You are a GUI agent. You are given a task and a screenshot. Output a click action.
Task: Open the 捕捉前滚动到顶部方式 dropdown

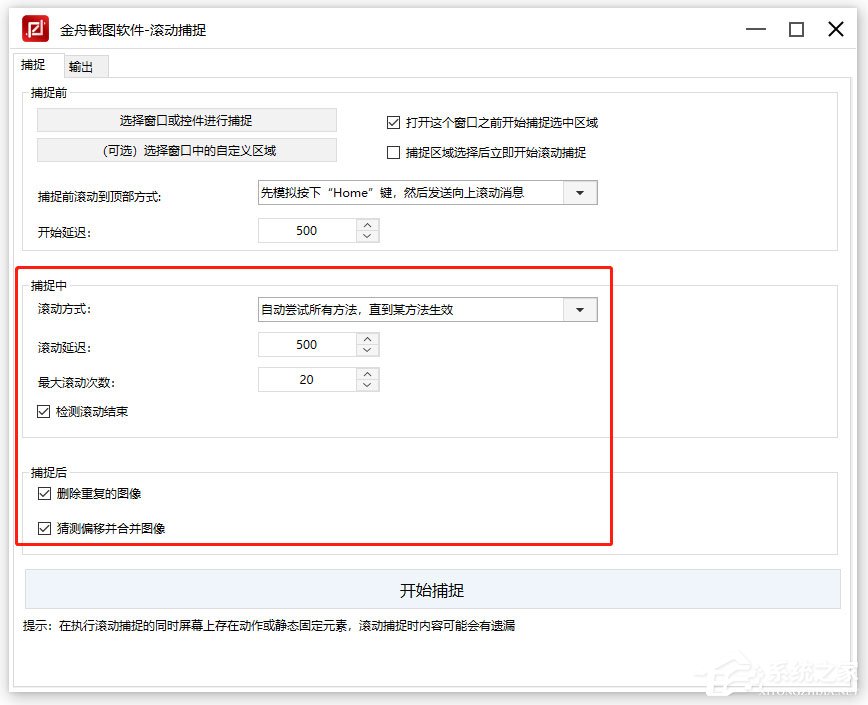580,192
